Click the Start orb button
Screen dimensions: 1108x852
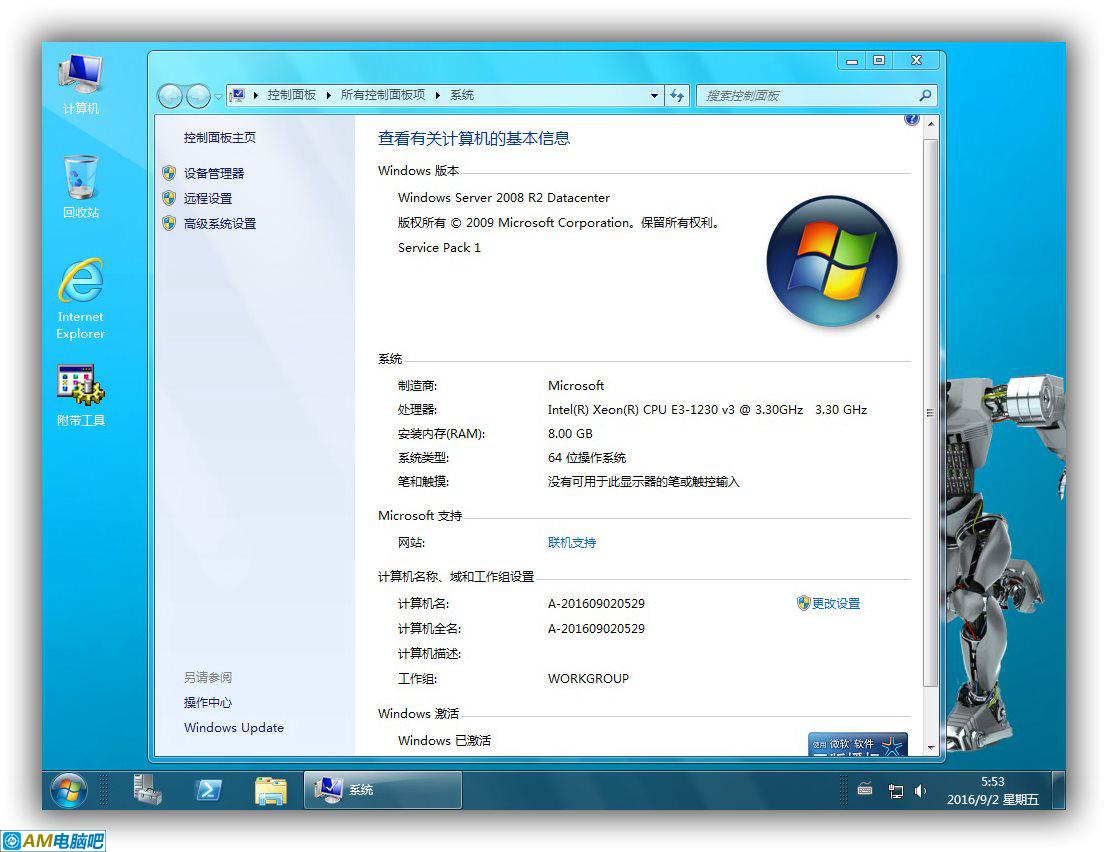pos(69,790)
